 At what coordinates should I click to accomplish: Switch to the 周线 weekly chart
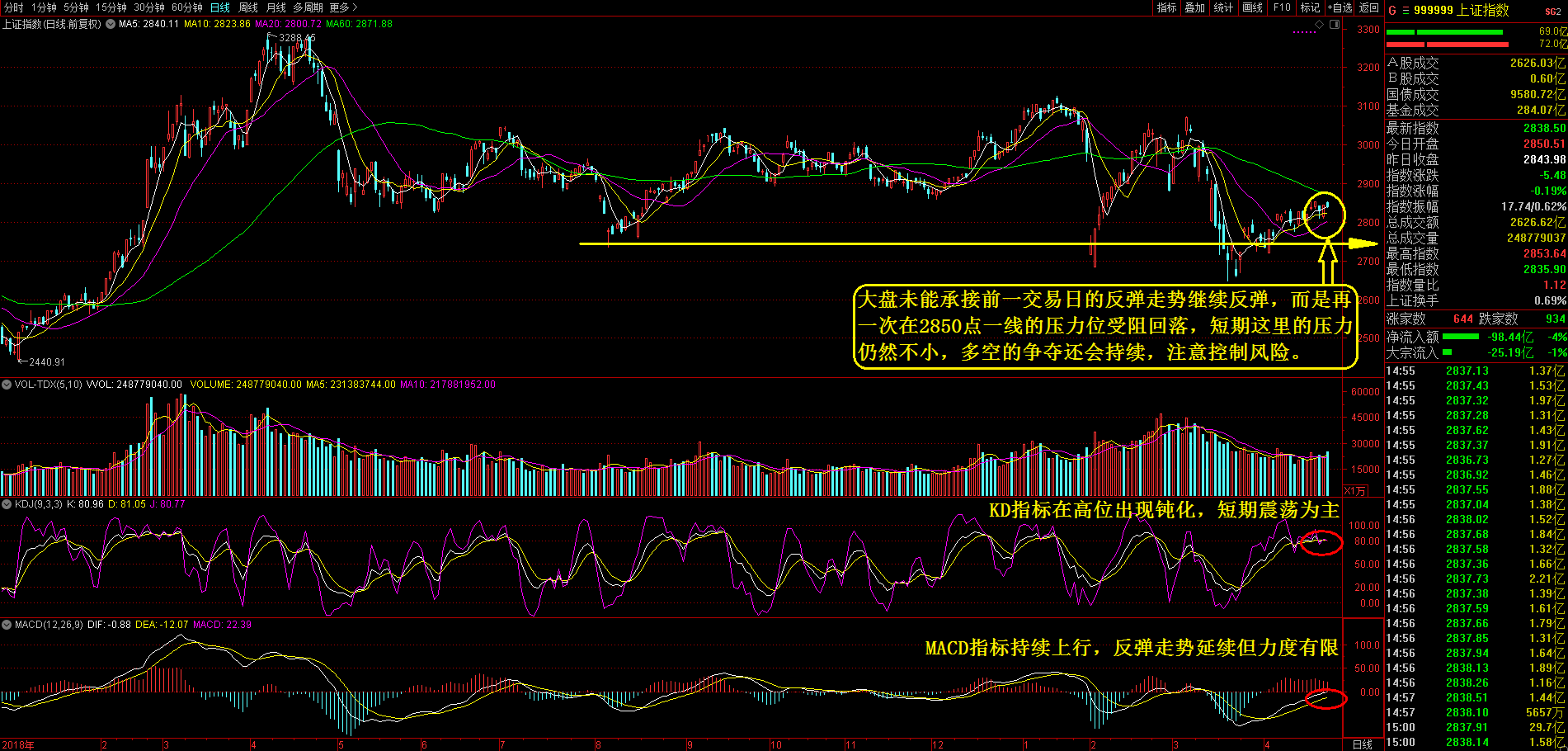pyautogui.click(x=248, y=7)
